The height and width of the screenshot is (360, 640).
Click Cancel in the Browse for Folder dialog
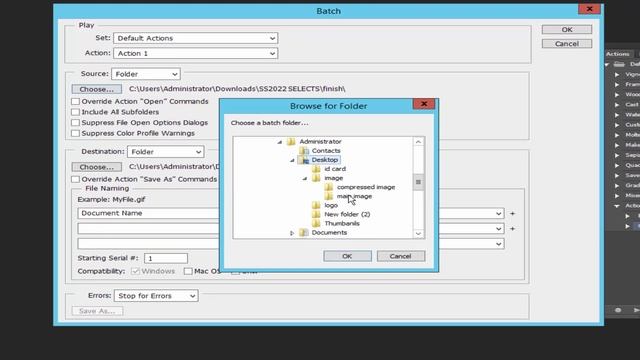(x=400, y=256)
